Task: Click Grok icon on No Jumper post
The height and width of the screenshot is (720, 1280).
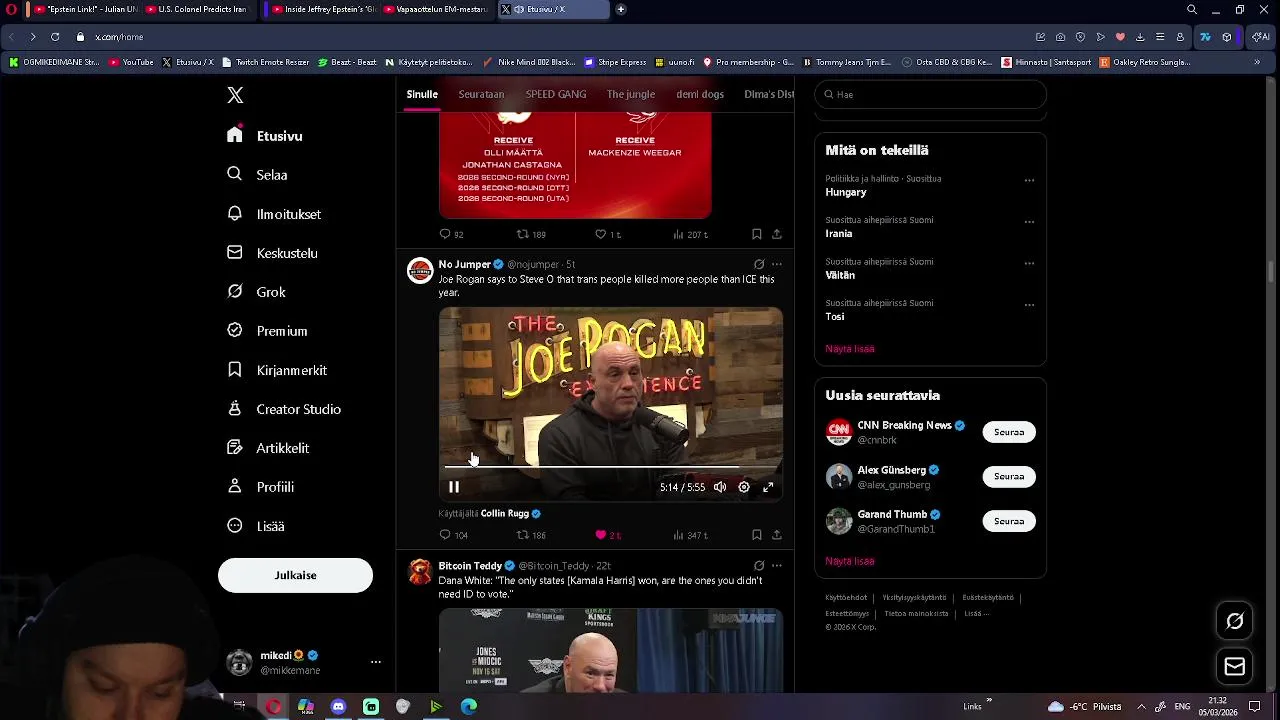Action: 759,264
